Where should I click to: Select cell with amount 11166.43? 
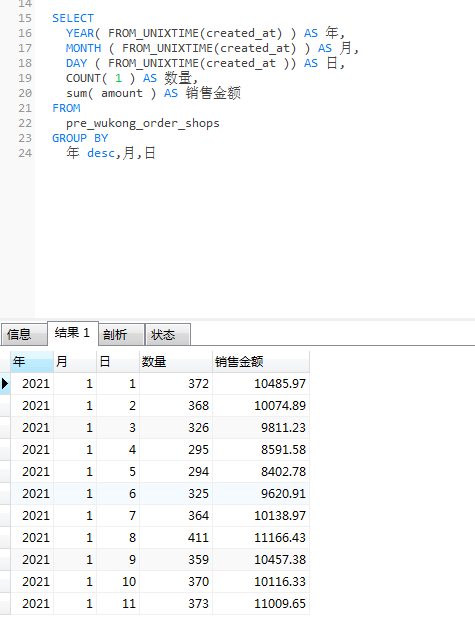(x=261, y=538)
